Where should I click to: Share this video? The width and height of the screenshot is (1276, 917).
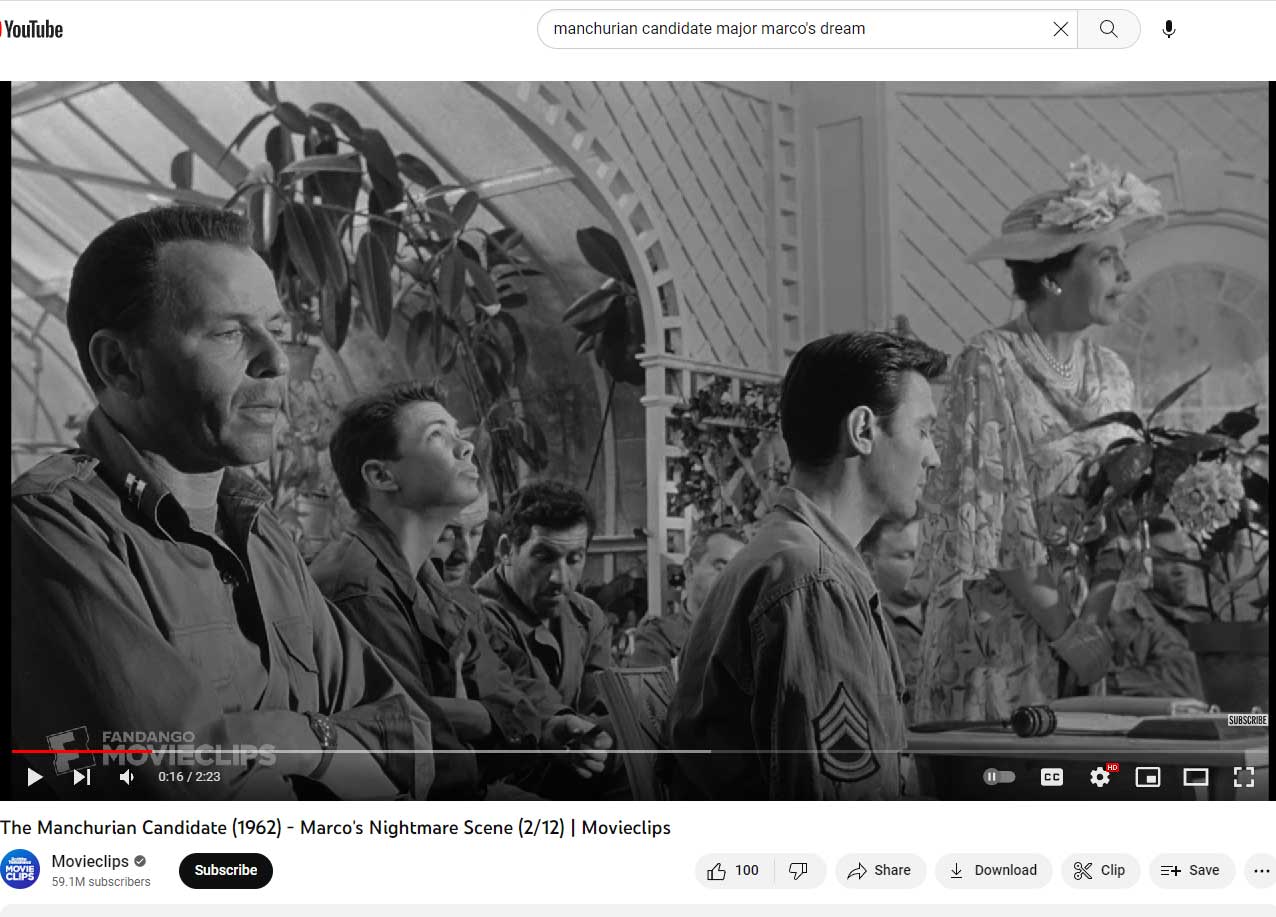880,870
